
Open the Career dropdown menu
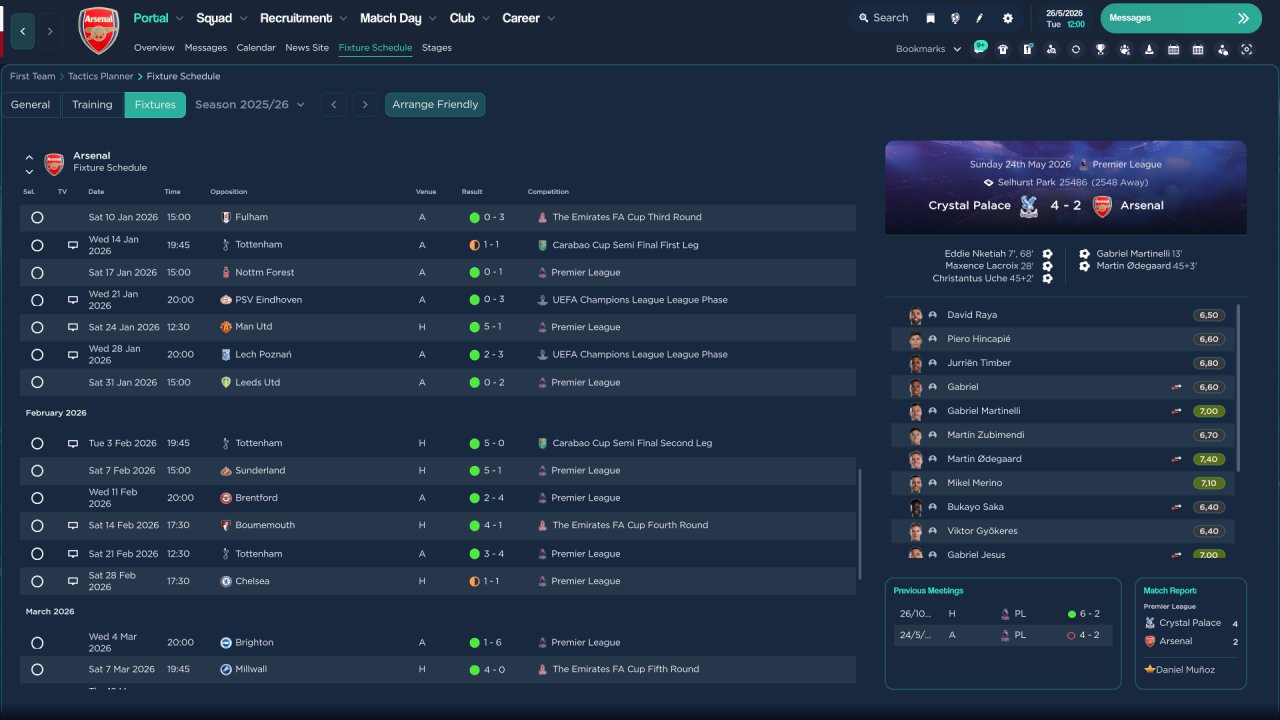tap(528, 18)
